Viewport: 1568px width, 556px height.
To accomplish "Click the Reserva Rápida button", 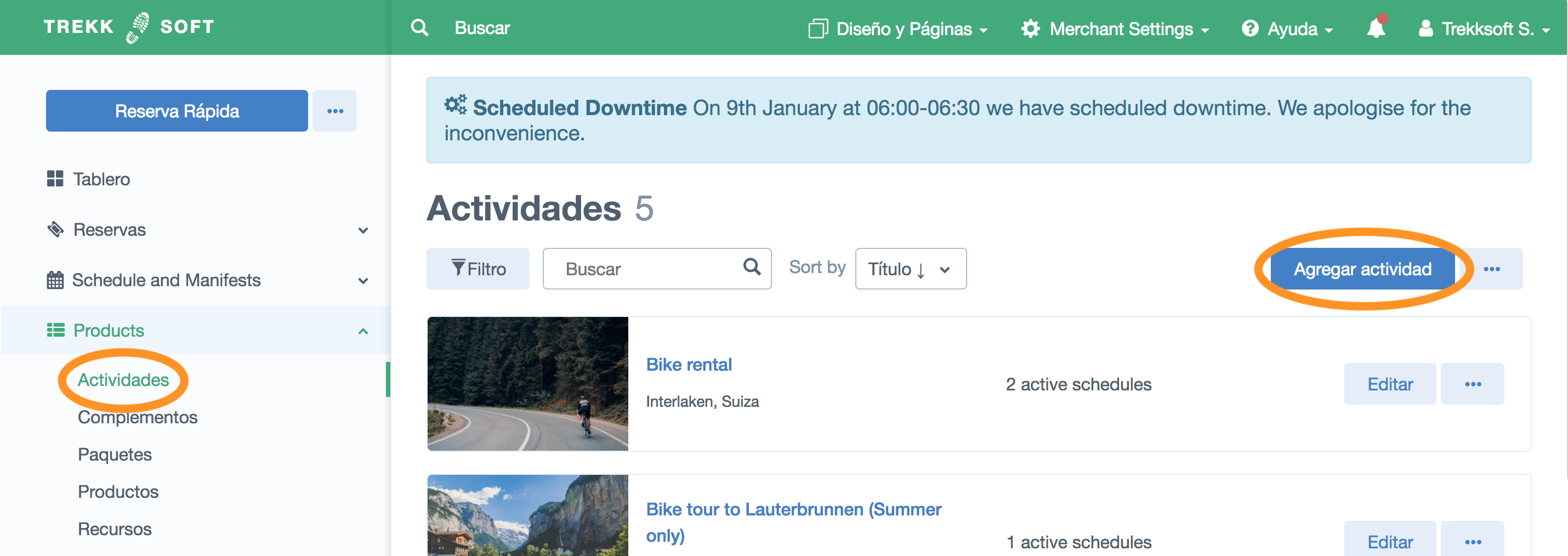I will tap(177, 111).
